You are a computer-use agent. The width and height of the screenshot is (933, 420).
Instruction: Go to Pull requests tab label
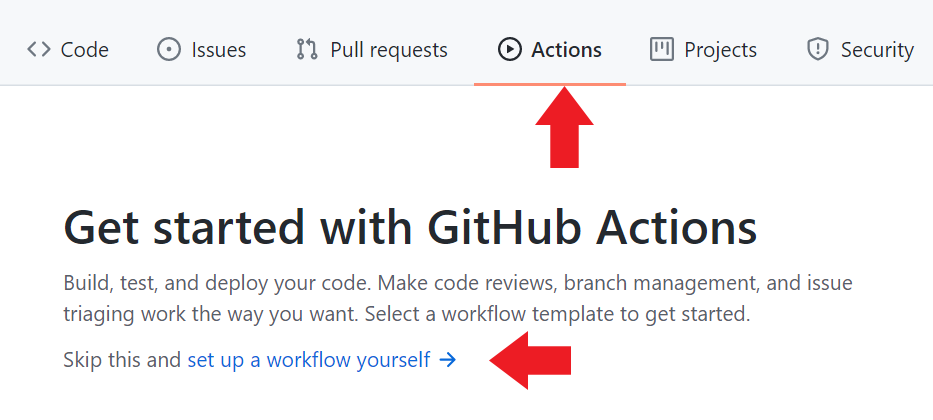(x=389, y=49)
